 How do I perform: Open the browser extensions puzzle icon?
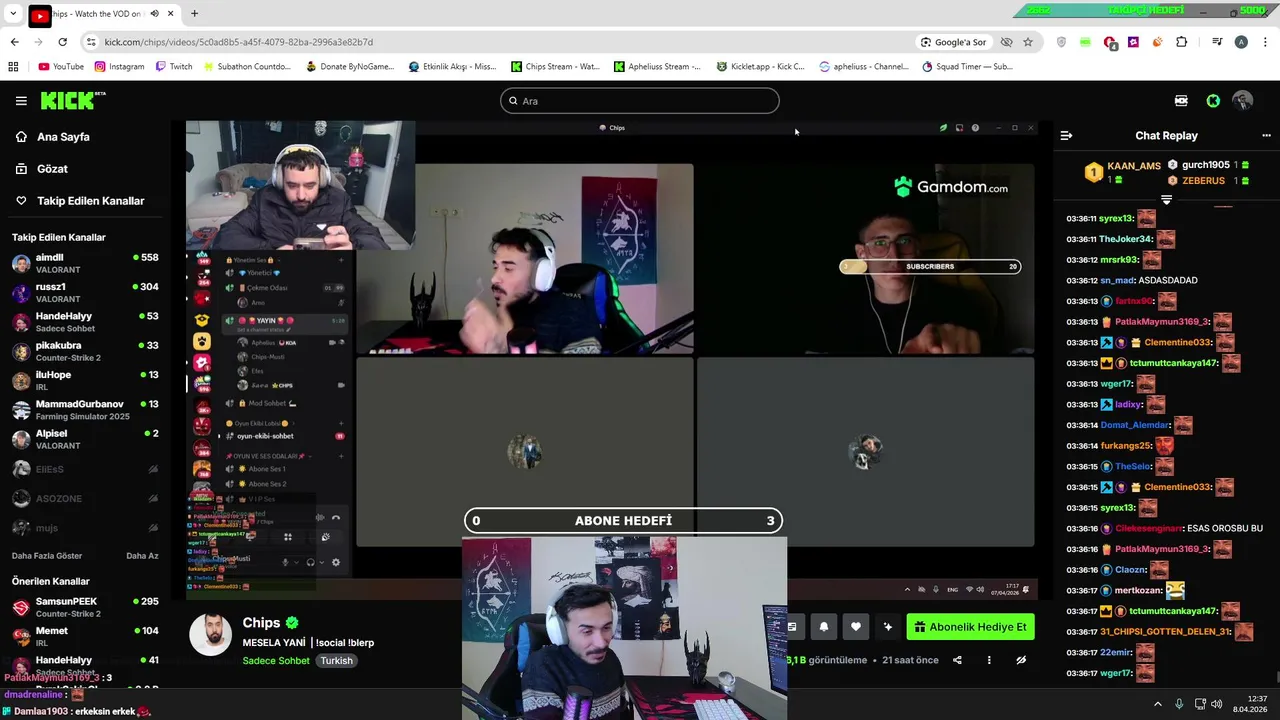point(1181,42)
